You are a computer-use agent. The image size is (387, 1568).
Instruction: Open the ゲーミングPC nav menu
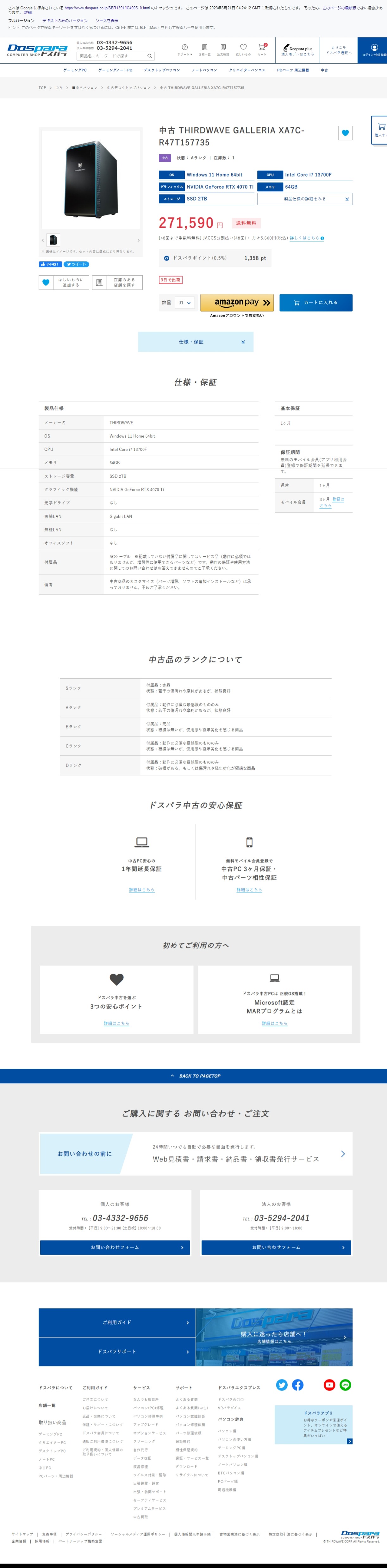click(x=75, y=70)
